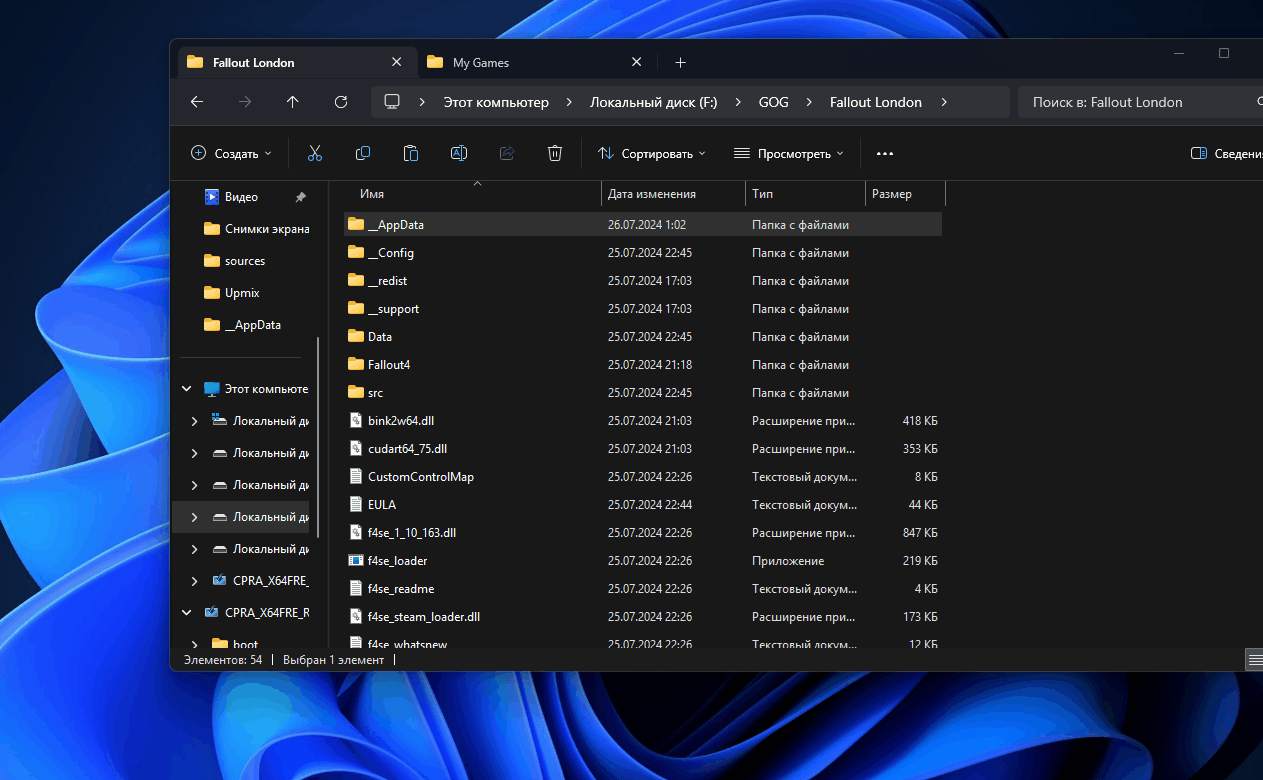The height and width of the screenshot is (780, 1263).
Task: Select the src folder row
Action: click(643, 393)
